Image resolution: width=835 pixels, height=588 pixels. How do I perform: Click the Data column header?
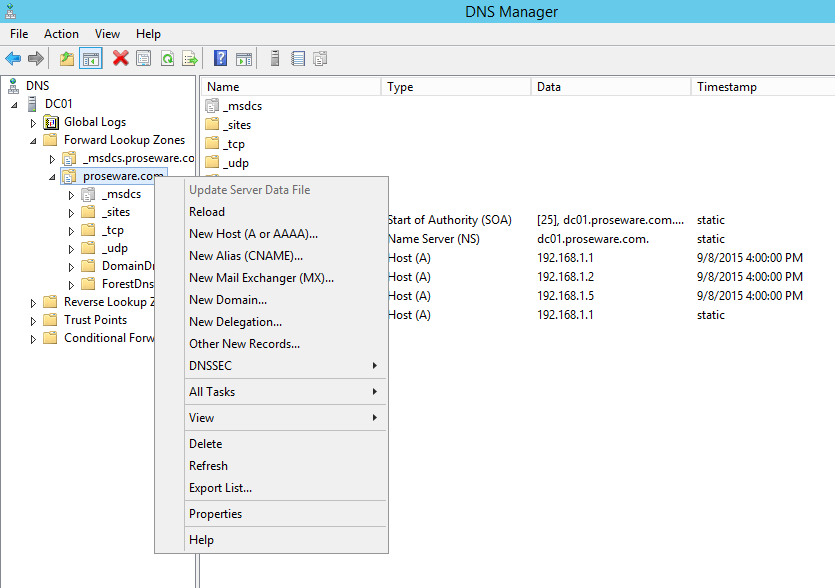[549, 87]
